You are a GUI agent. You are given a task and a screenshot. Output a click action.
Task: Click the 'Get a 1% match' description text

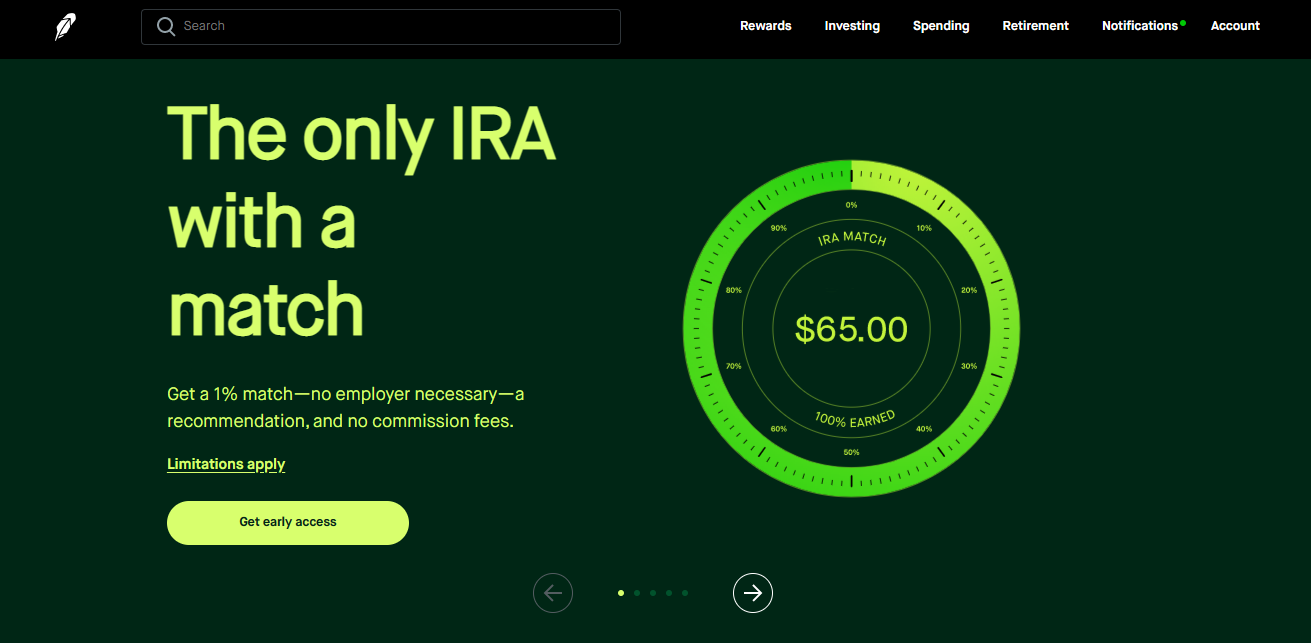pos(345,407)
